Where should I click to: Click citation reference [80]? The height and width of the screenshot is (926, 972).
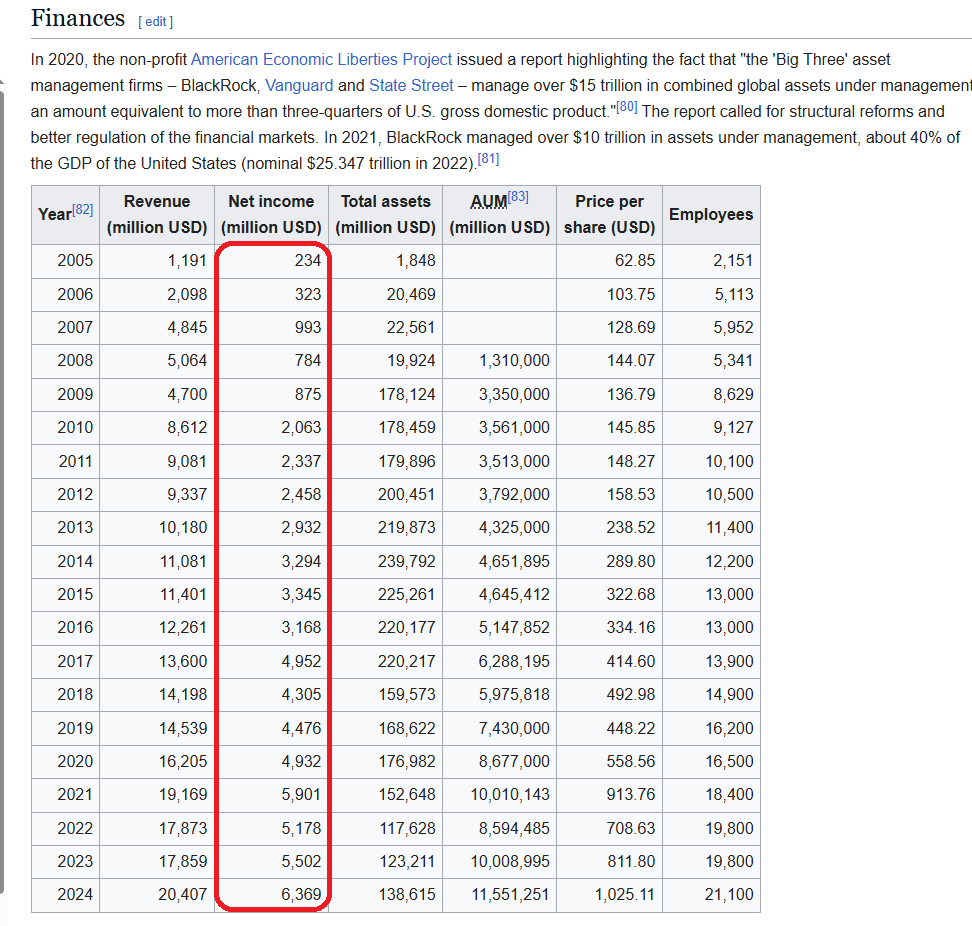(627, 107)
